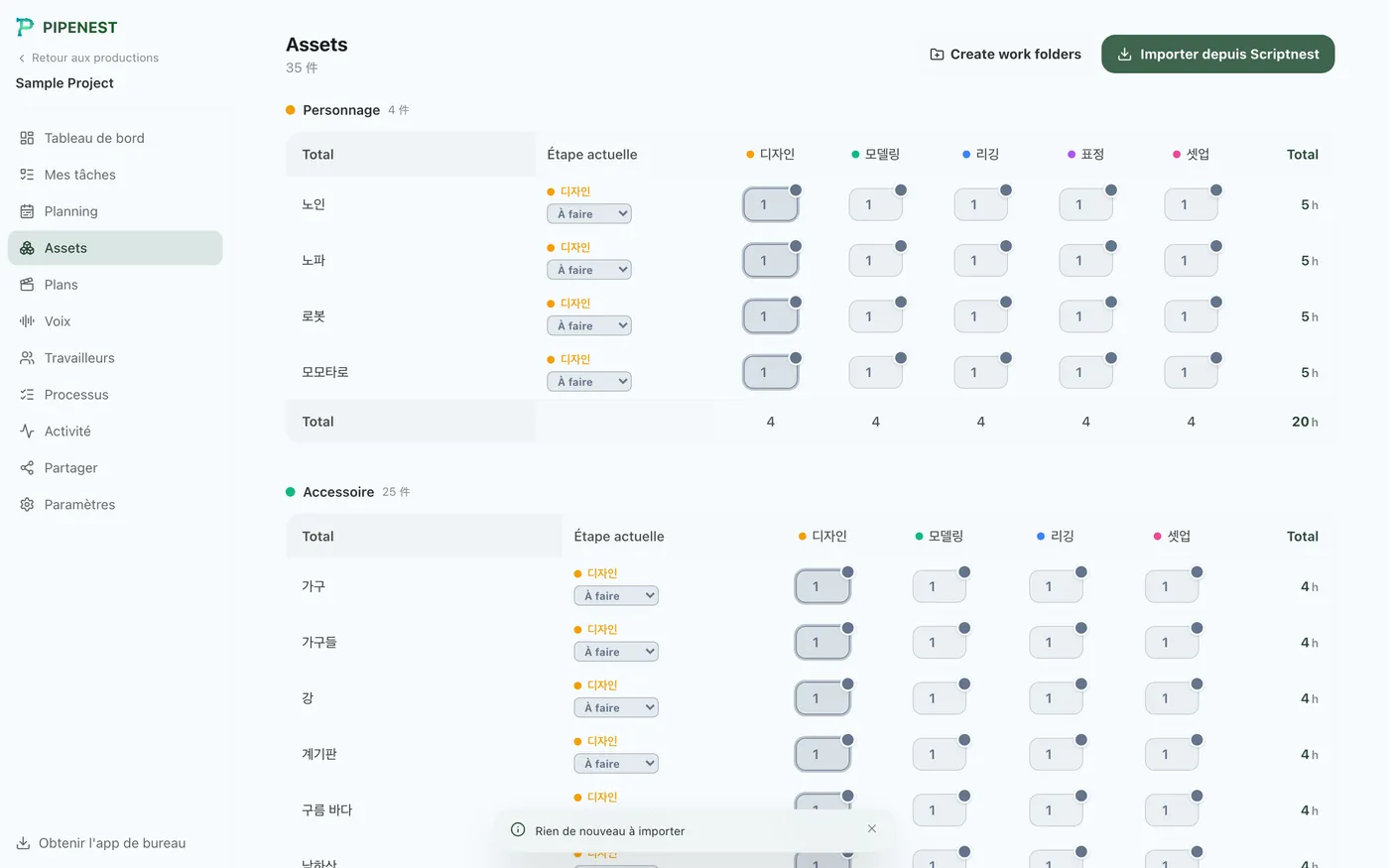Open Activité from the sidebar
The image size is (1389, 868).
pos(115,432)
